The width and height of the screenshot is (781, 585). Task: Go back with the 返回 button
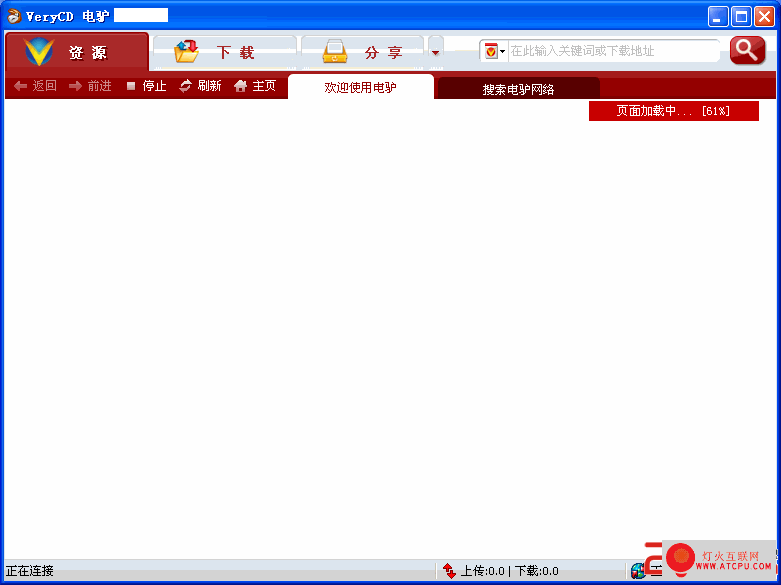point(35,86)
